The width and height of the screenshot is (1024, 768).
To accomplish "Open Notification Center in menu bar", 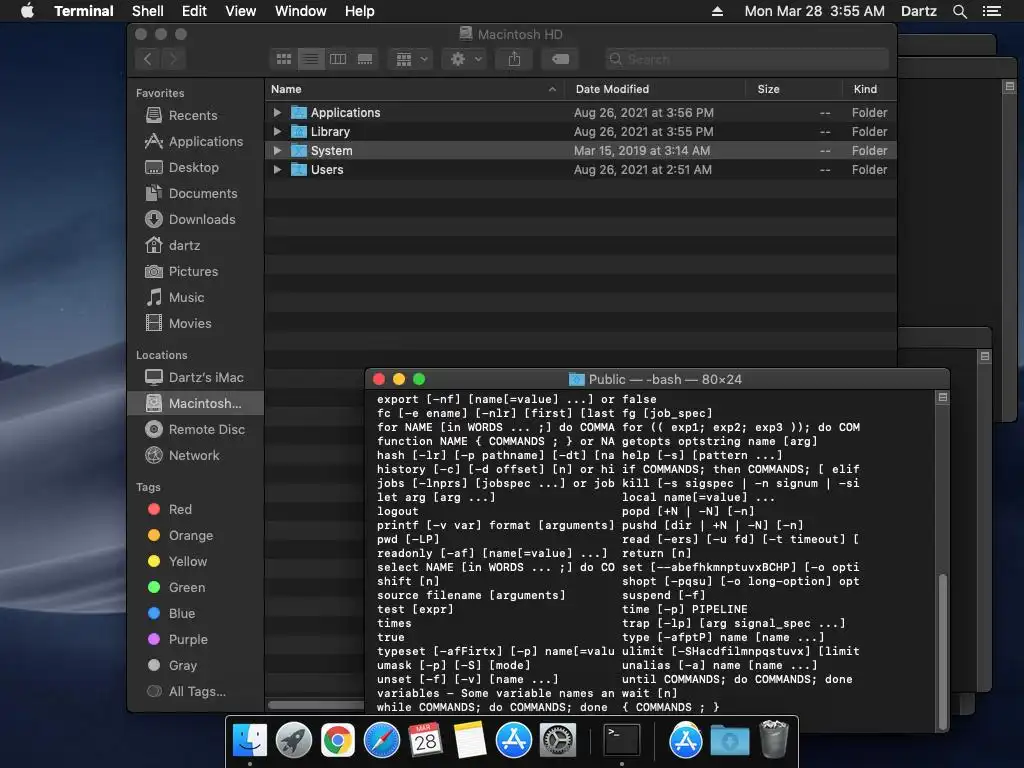I will 991,11.
